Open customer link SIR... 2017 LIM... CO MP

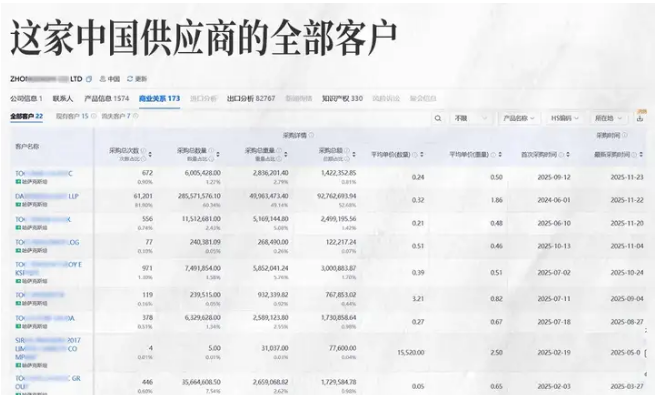point(48,349)
